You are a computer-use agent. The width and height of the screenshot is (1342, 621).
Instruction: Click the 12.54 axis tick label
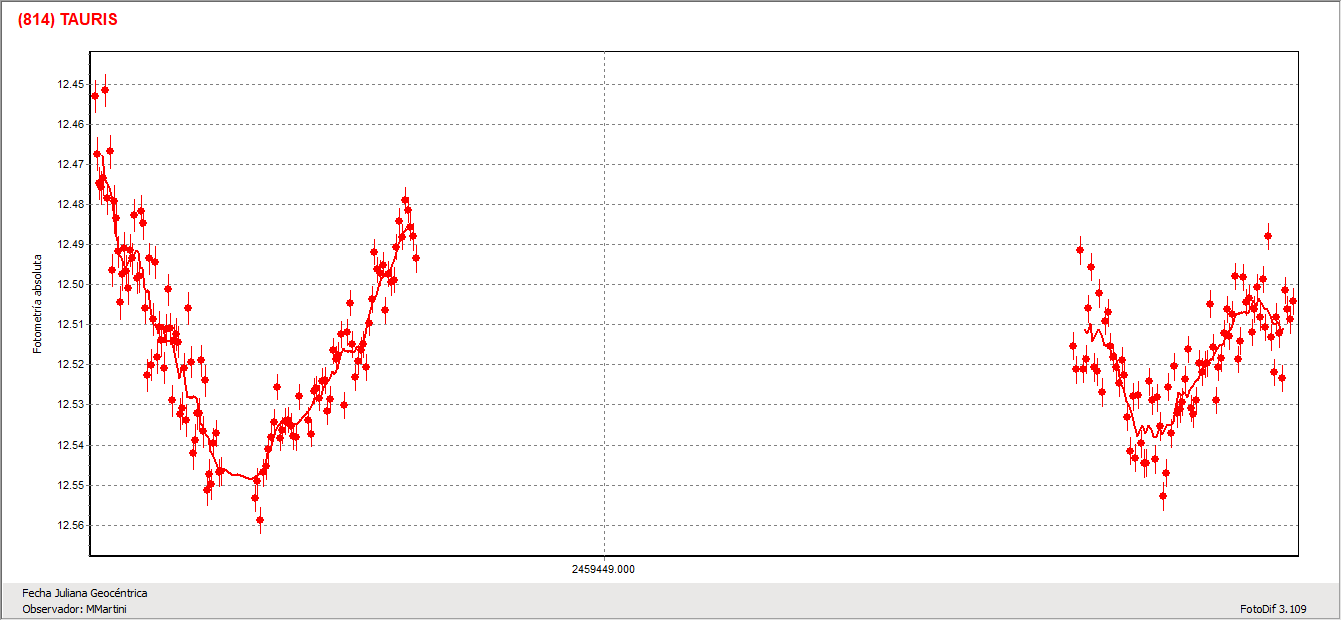coord(71,445)
